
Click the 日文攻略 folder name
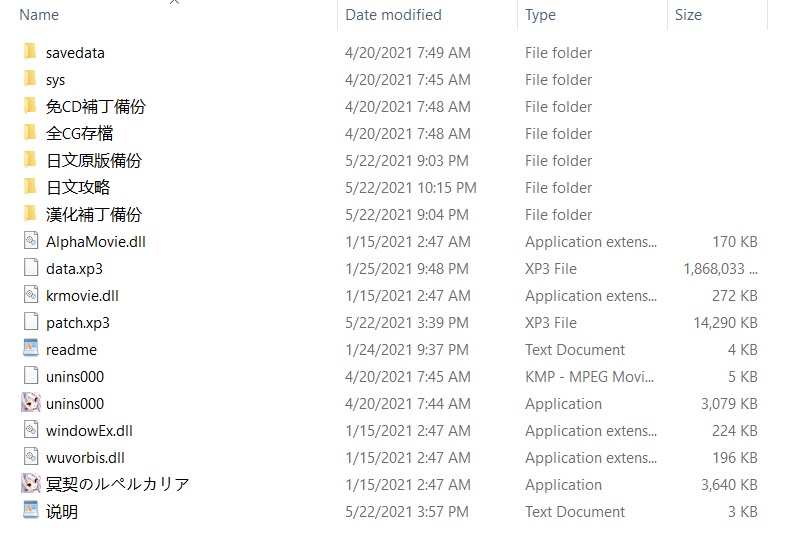[78, 187]
